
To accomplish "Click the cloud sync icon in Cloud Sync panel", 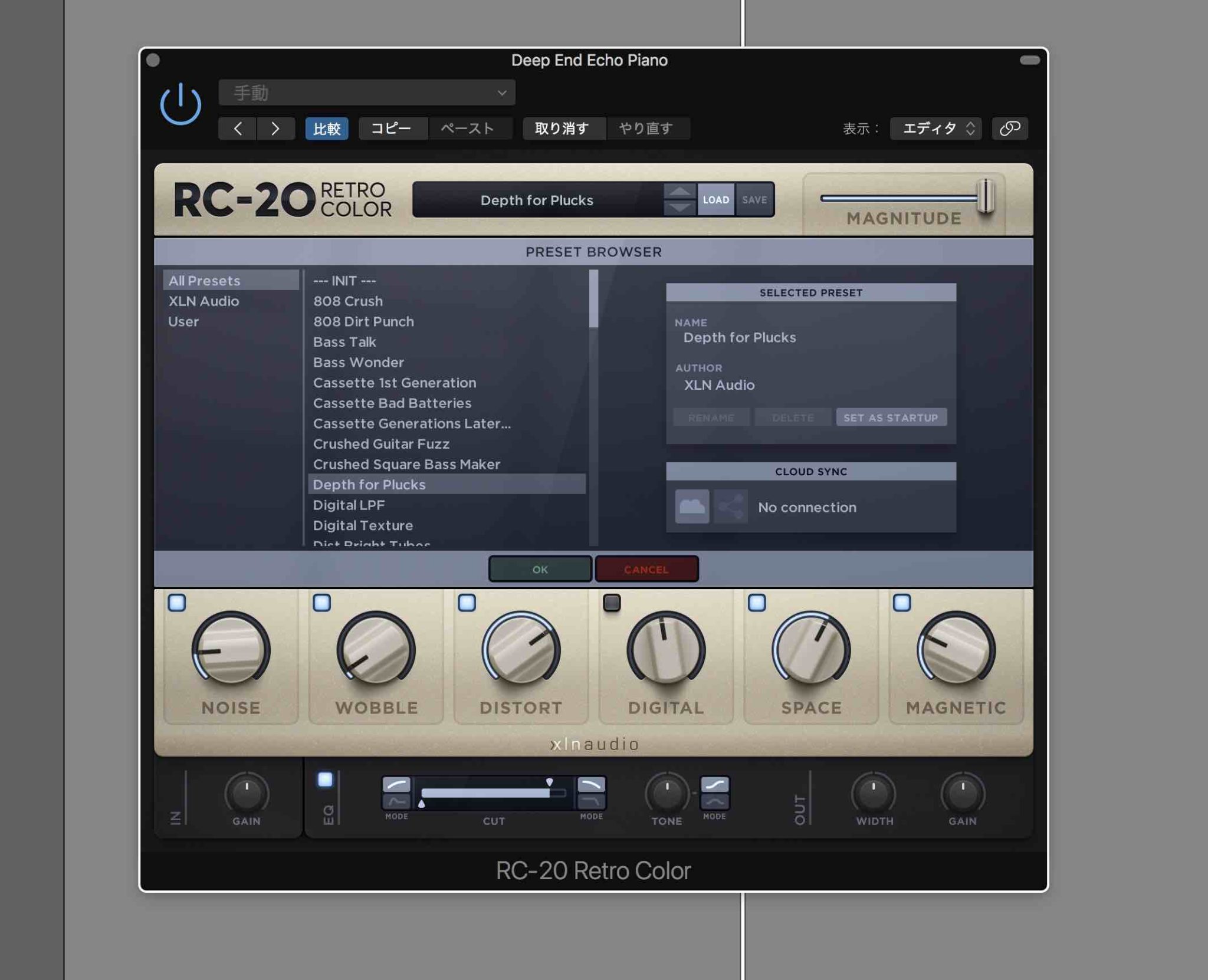I will pos(691,506).
